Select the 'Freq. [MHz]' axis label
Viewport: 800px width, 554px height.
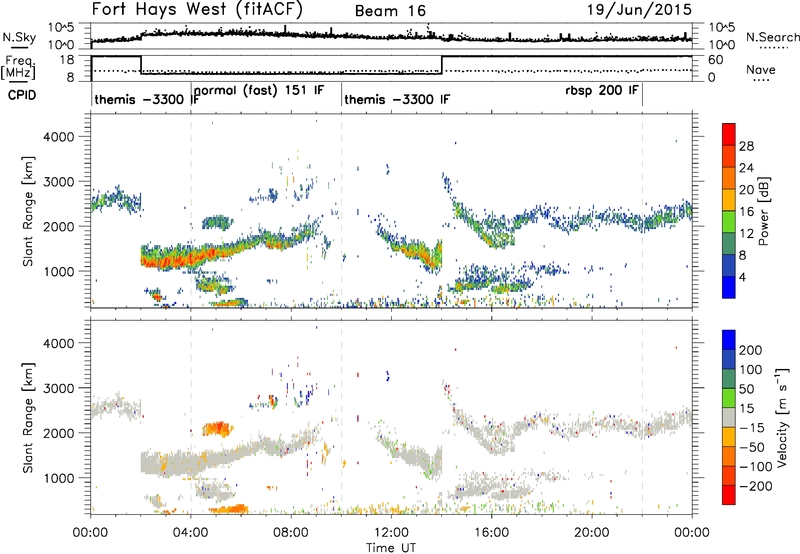click(x=20, y=67)
